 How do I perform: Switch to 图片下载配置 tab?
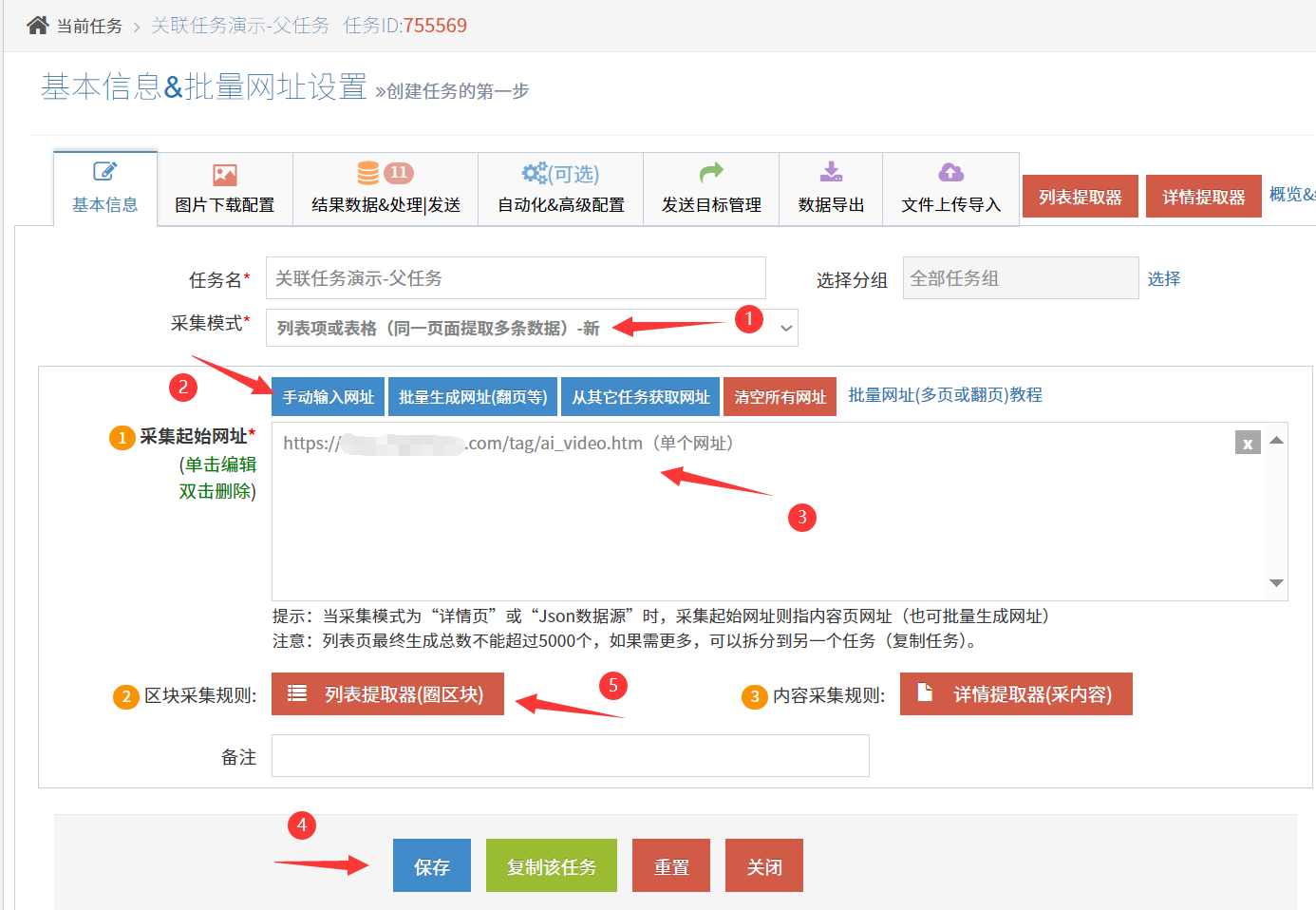(225, 189)
